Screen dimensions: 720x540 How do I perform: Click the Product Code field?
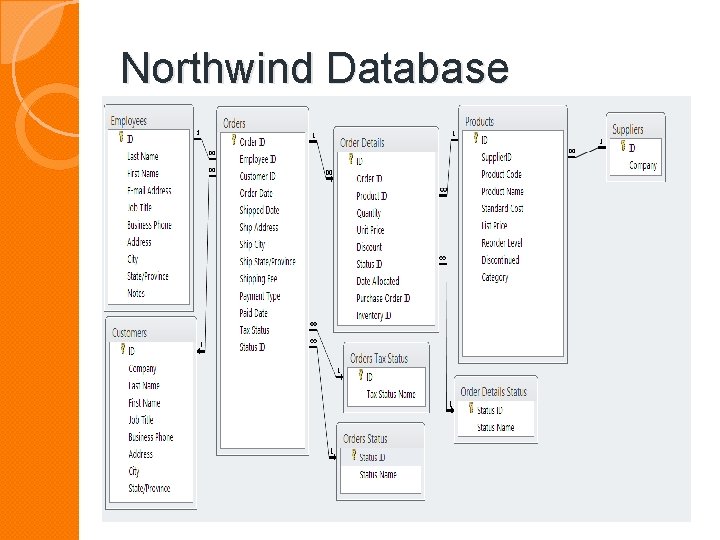(x=501, y=174)
